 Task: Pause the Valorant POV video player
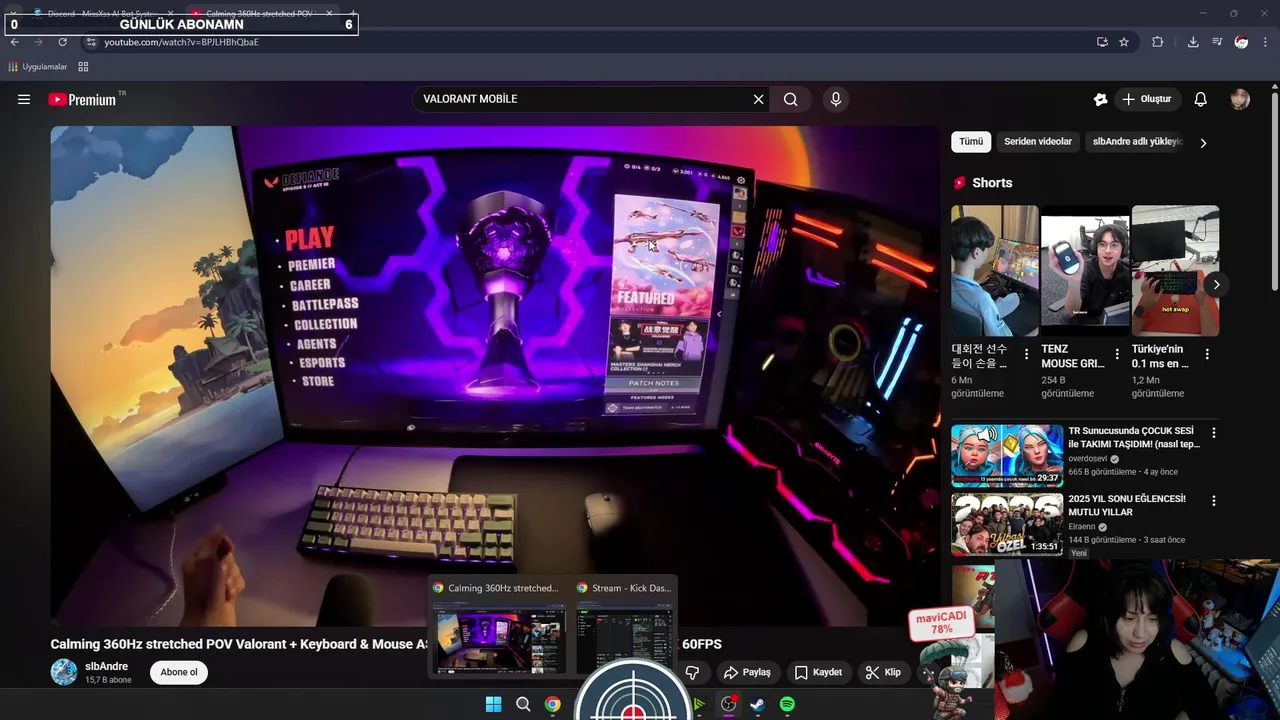click(x=495, y=375)
